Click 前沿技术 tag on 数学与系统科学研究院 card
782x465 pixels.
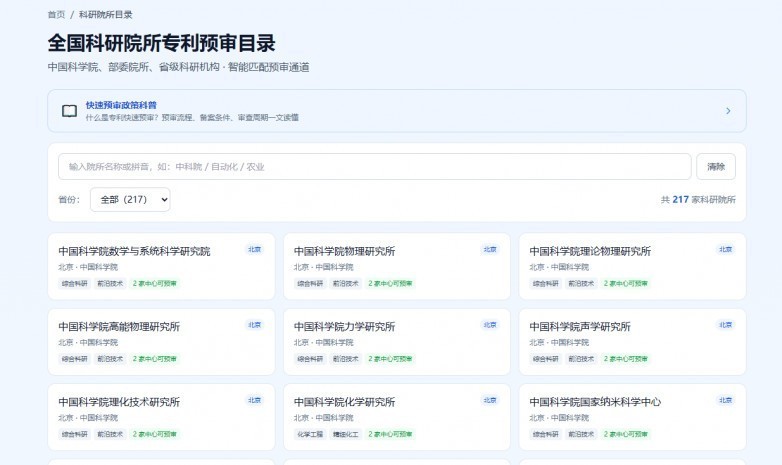pos(110,283)
